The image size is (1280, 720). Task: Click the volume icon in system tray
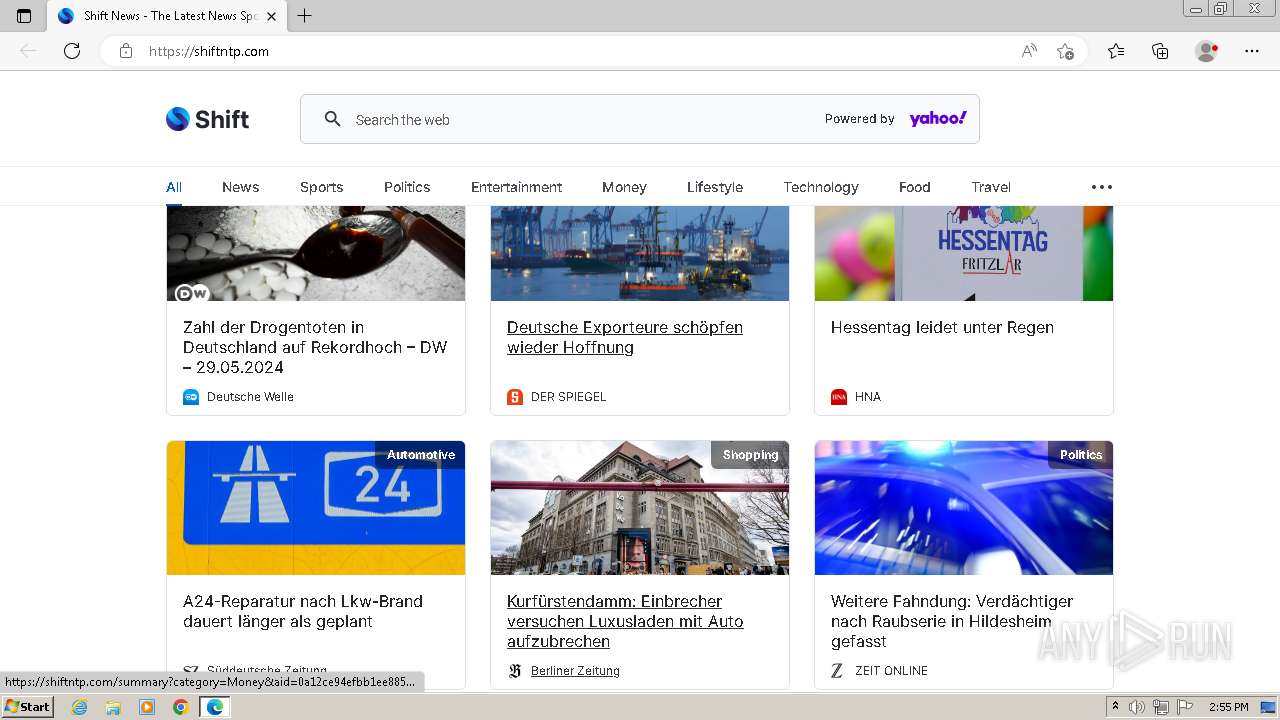[1137, 707]
